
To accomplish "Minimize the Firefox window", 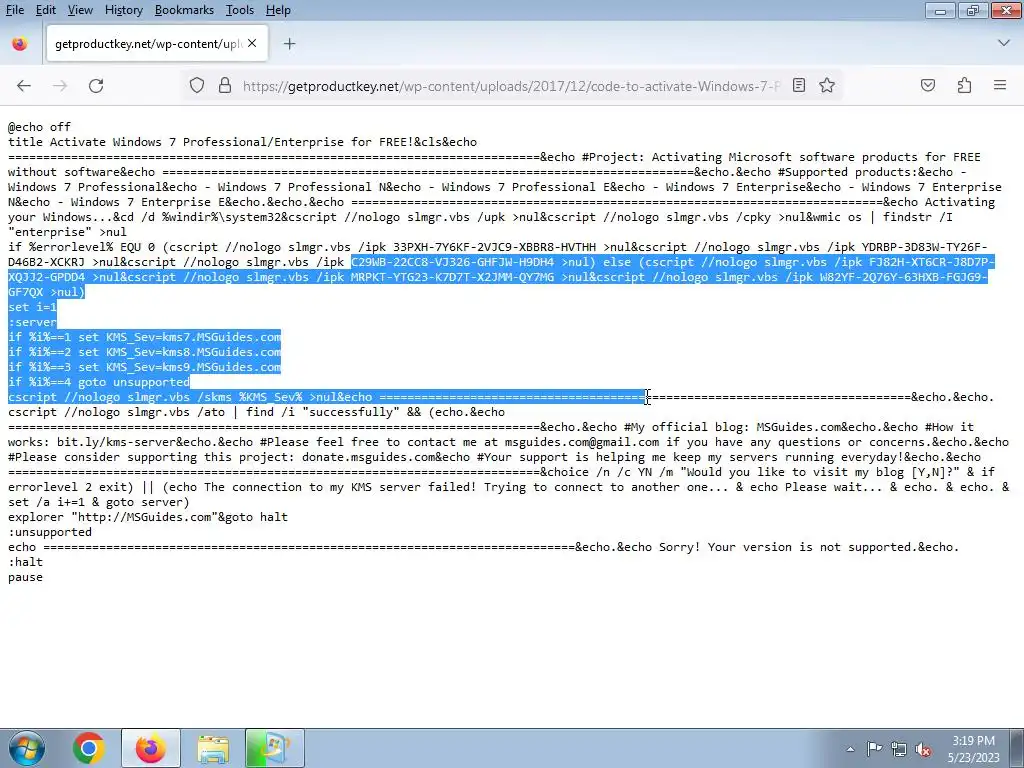I will point(940,10).
